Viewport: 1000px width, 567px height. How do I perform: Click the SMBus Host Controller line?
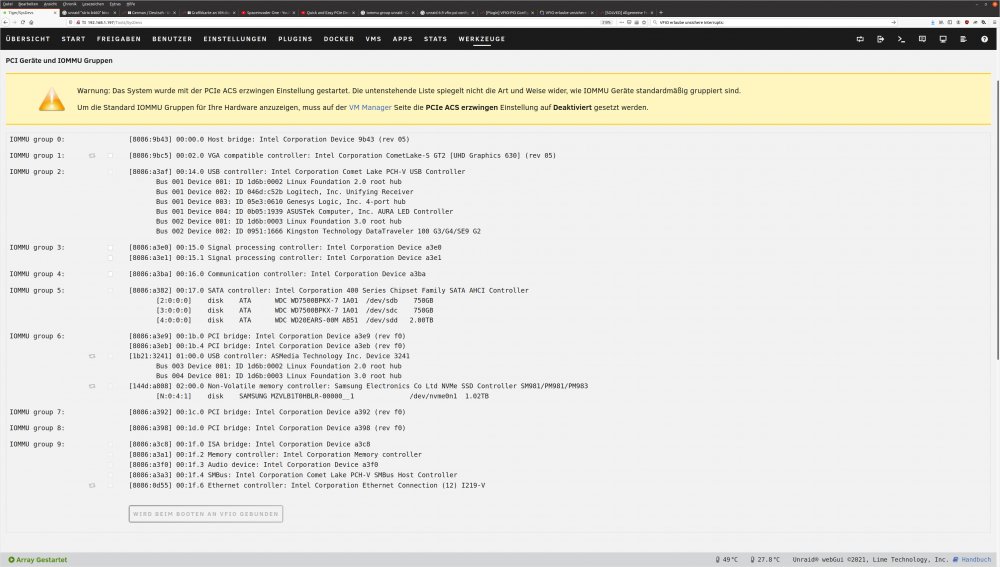[293, 475]
